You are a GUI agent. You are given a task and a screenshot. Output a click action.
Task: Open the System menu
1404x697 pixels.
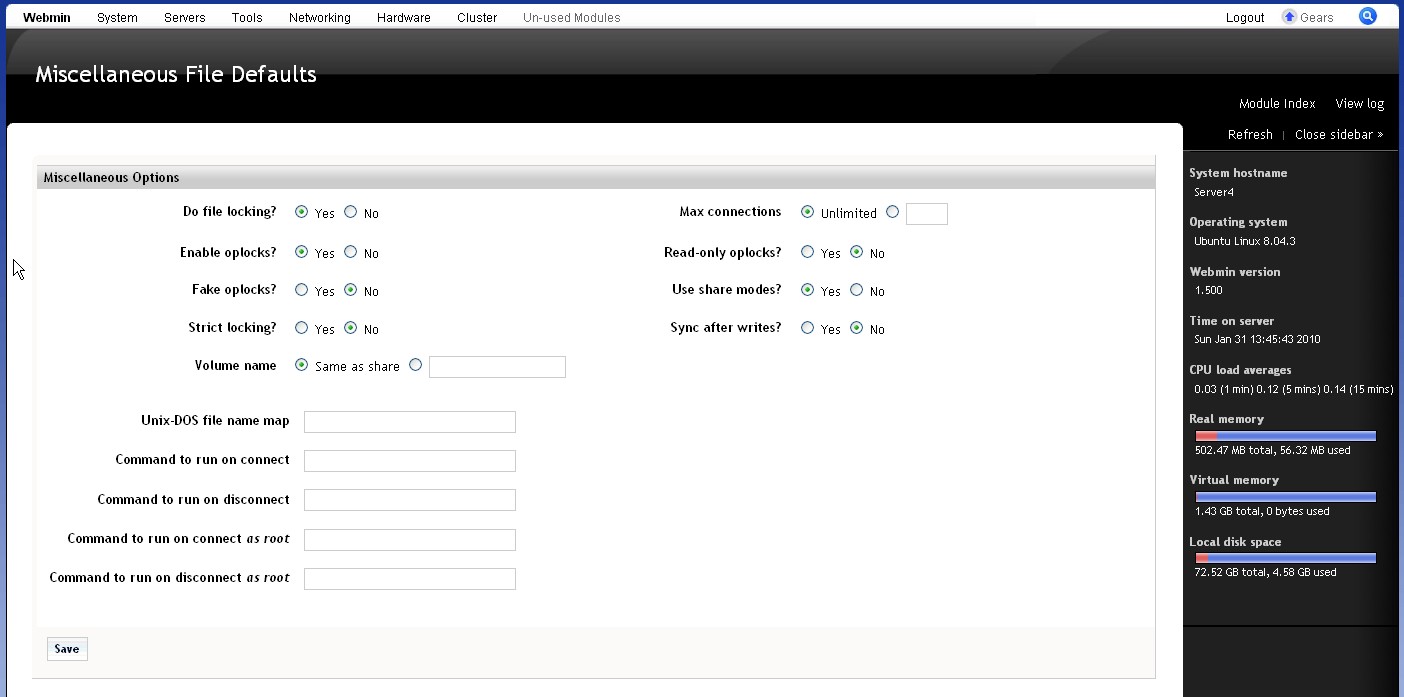(117, 18)
